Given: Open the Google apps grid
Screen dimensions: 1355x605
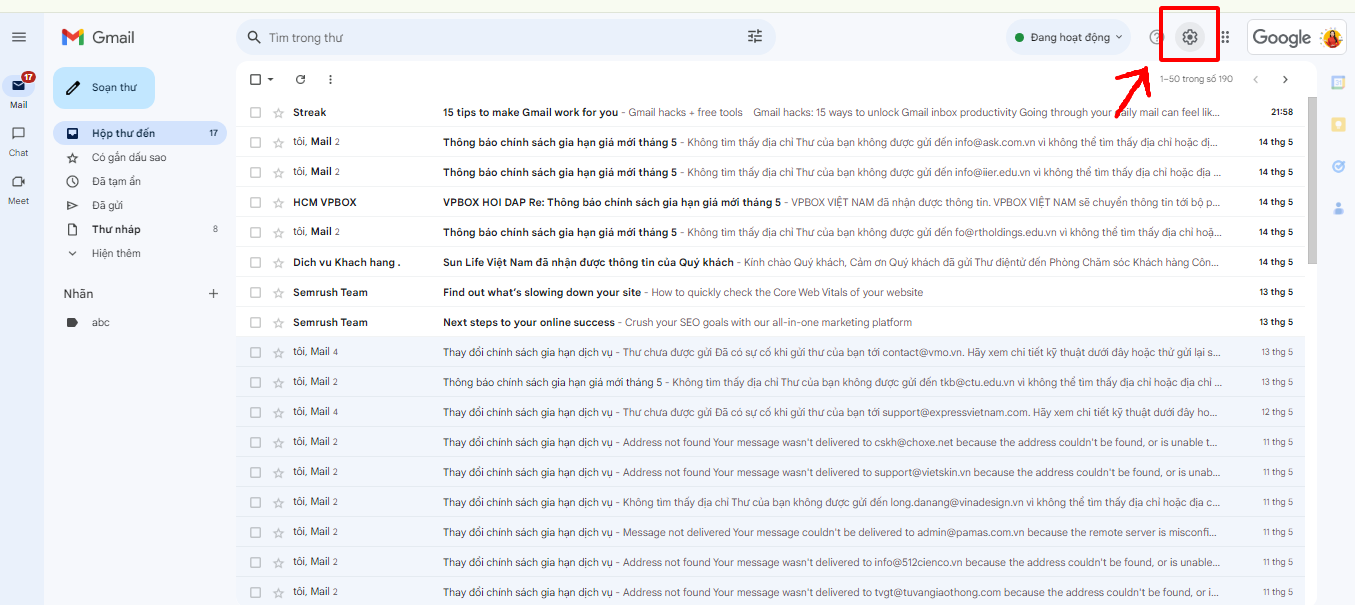Looking at the screenshot, I should pyautogui.click(x=1225, y=37).
